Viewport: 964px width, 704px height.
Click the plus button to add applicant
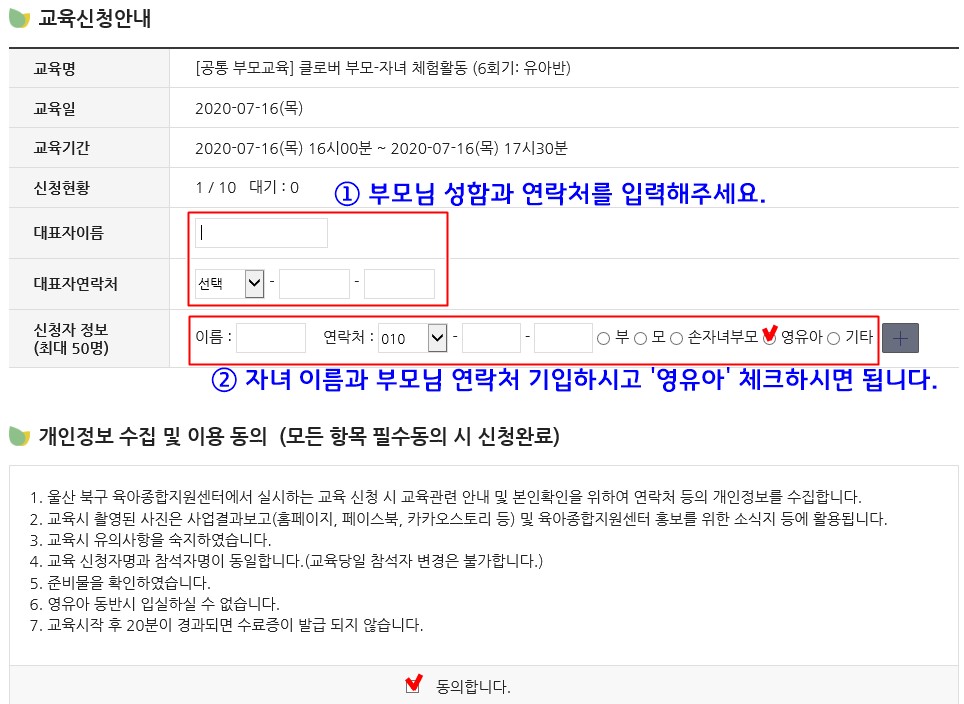coord(900,338)
